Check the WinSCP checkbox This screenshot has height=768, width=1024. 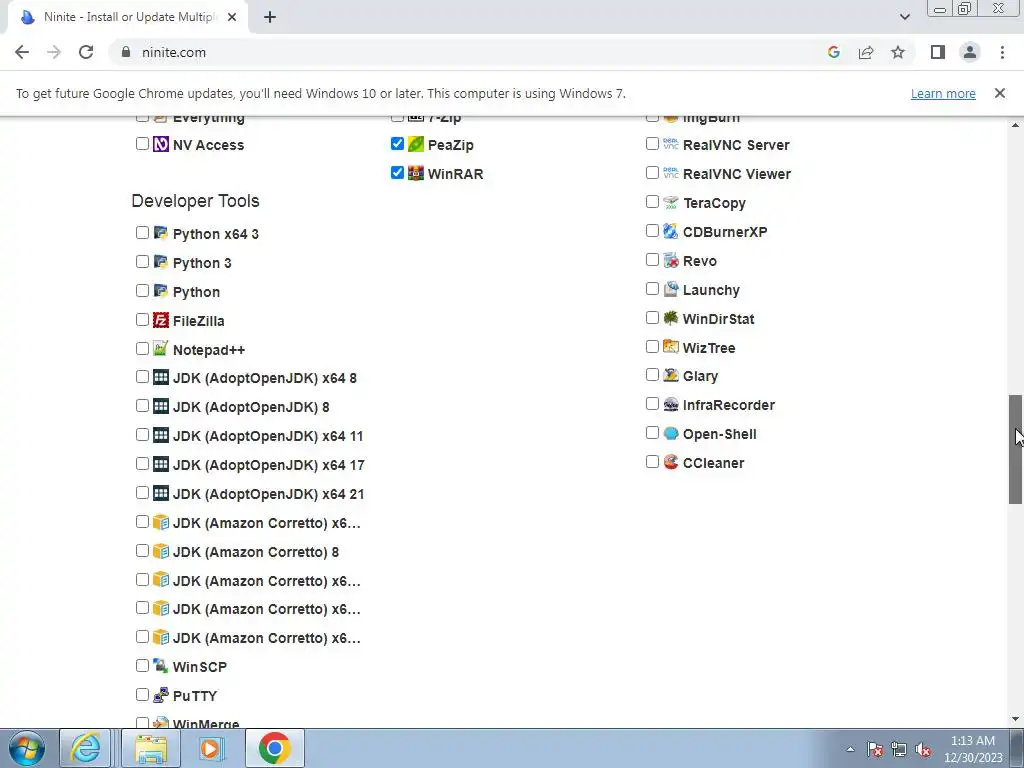click(x=142, y=665)
